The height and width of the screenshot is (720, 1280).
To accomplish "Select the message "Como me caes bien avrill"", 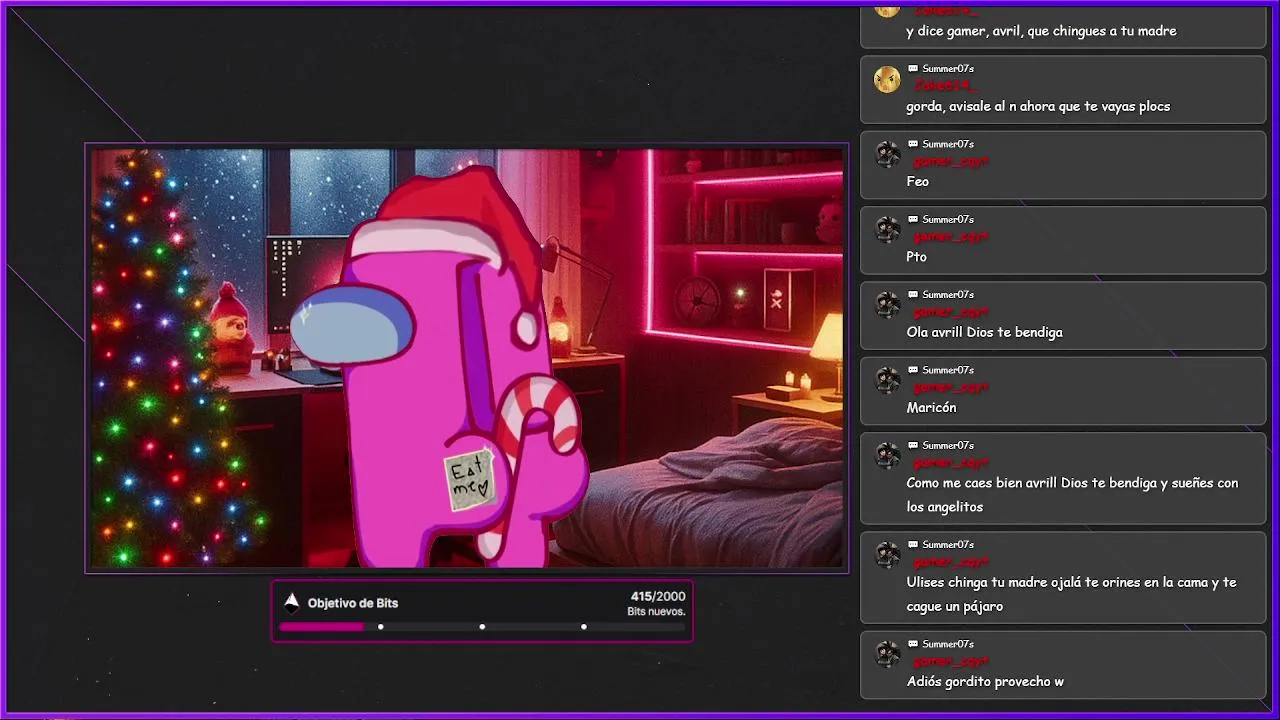I will coord(1072,495).
